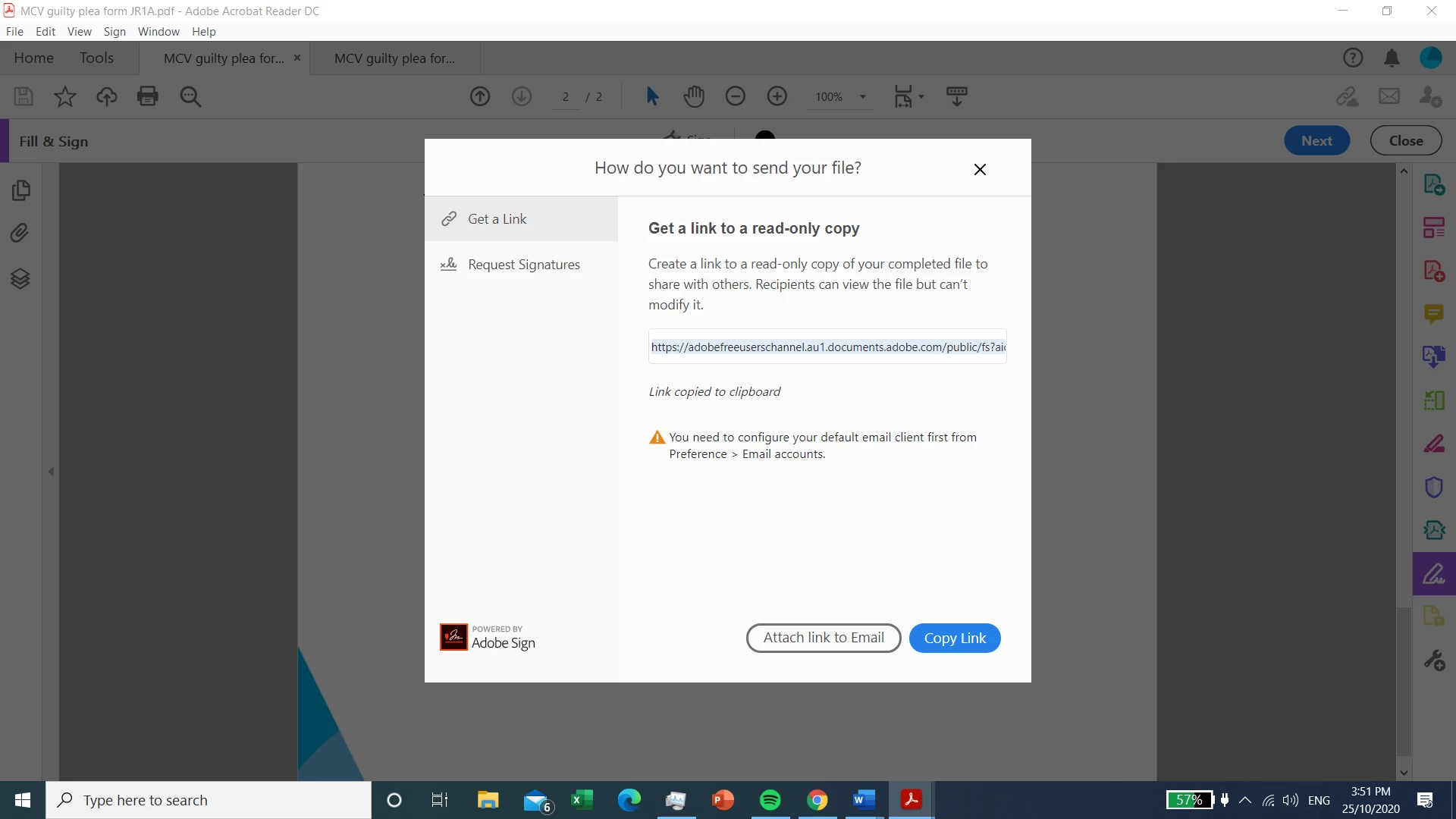Viewport: 1456px width, 819px height.
Task: Expand the 100% zoom level dropdown
Action: tap(862, 97)
